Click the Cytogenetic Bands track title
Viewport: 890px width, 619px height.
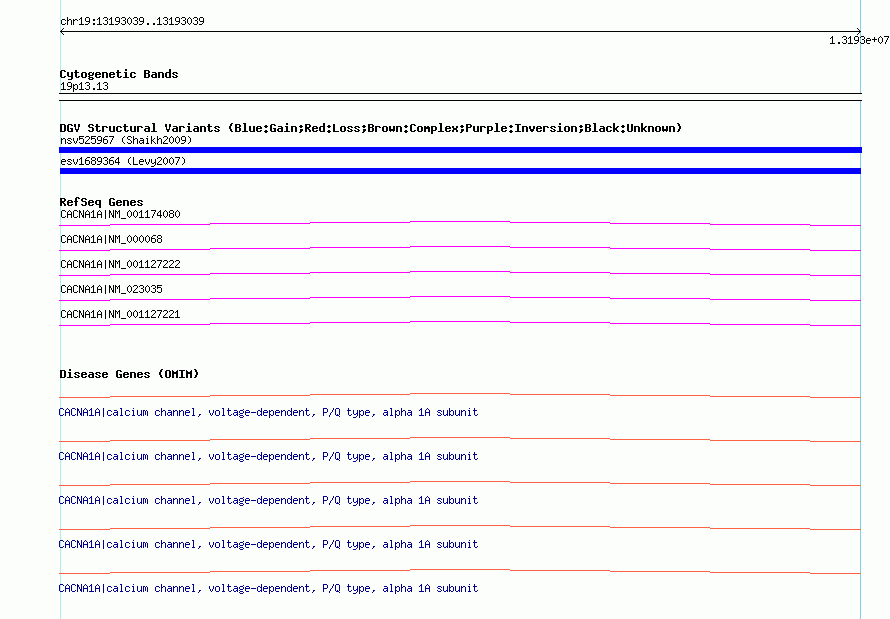tap(119, 74)
